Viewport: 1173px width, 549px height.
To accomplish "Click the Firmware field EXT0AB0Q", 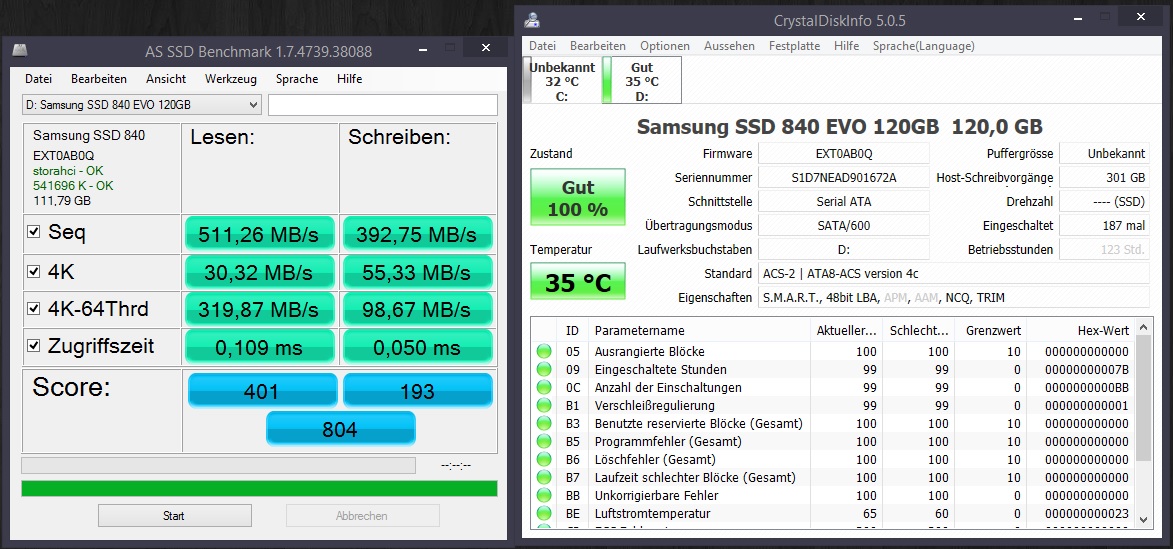I will (x=844, y=153).
